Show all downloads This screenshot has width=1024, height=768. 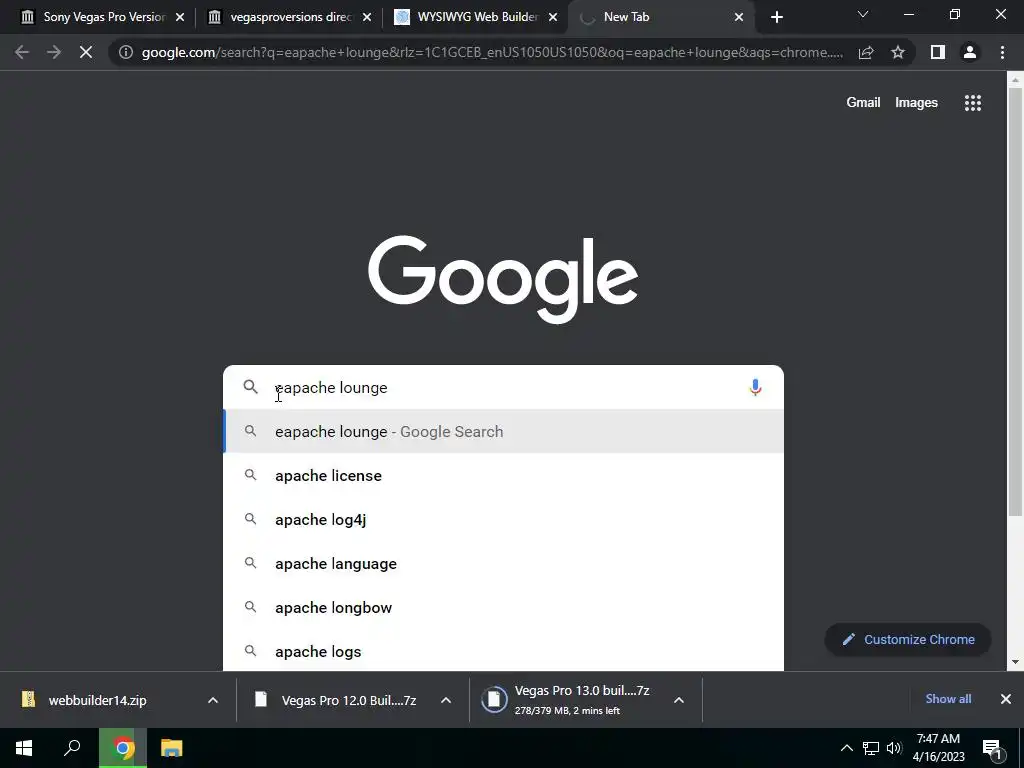click(948, 699)
